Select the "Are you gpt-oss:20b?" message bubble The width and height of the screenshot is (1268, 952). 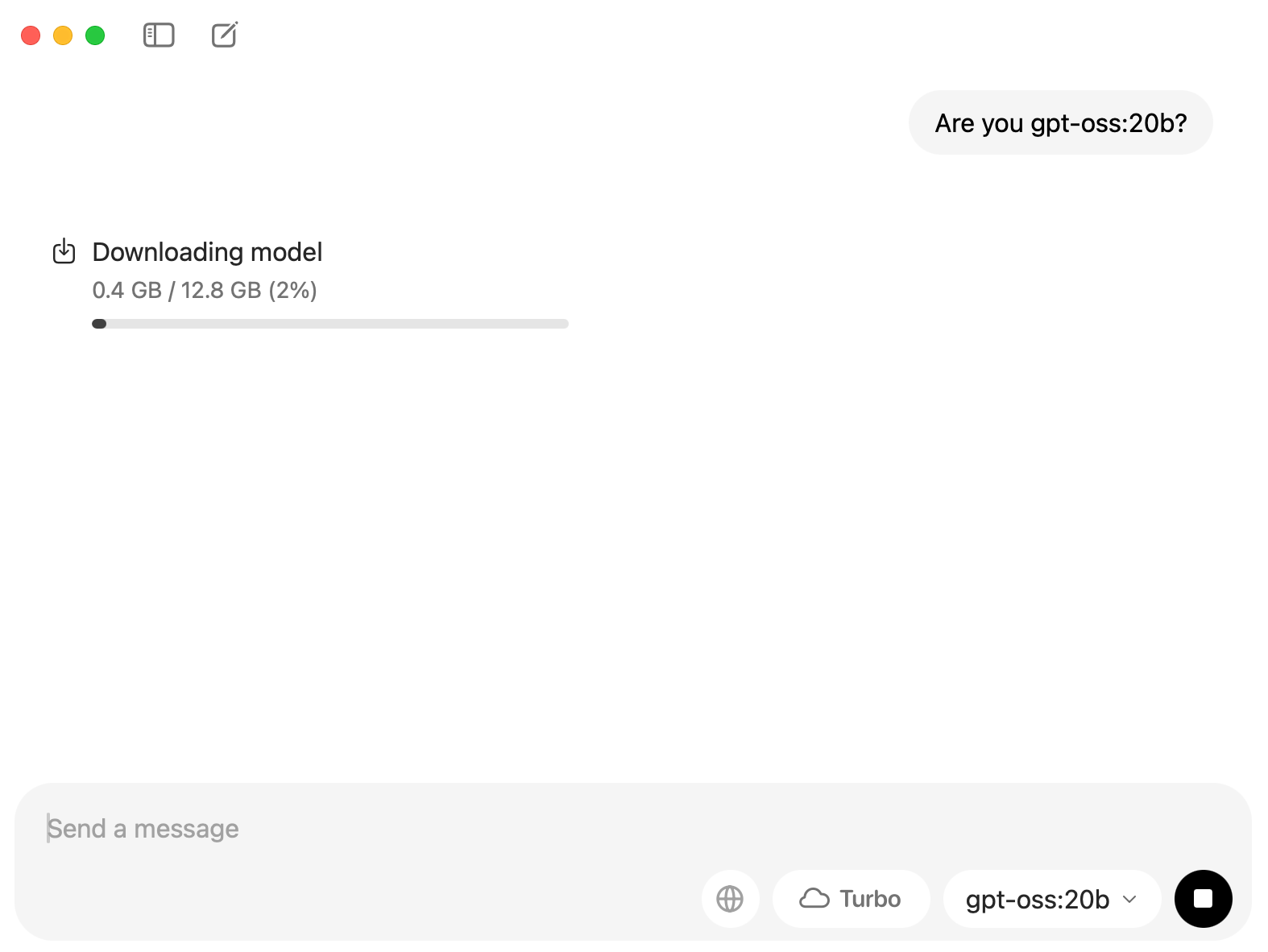[x=1060, y=122]
